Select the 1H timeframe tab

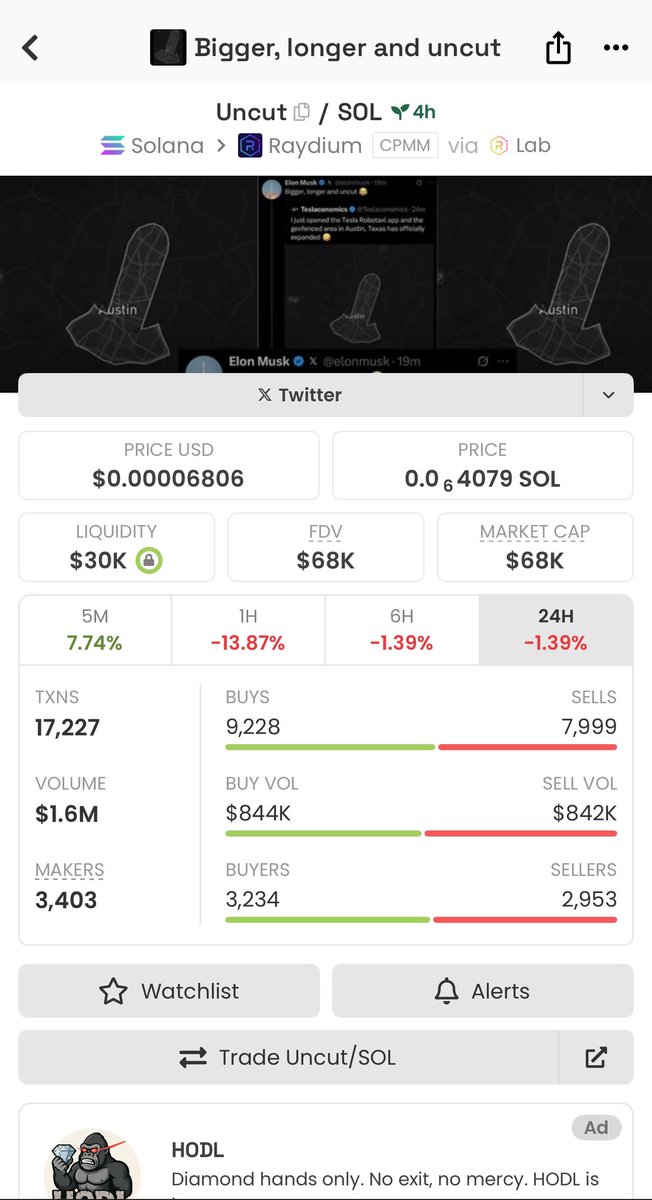248,630
